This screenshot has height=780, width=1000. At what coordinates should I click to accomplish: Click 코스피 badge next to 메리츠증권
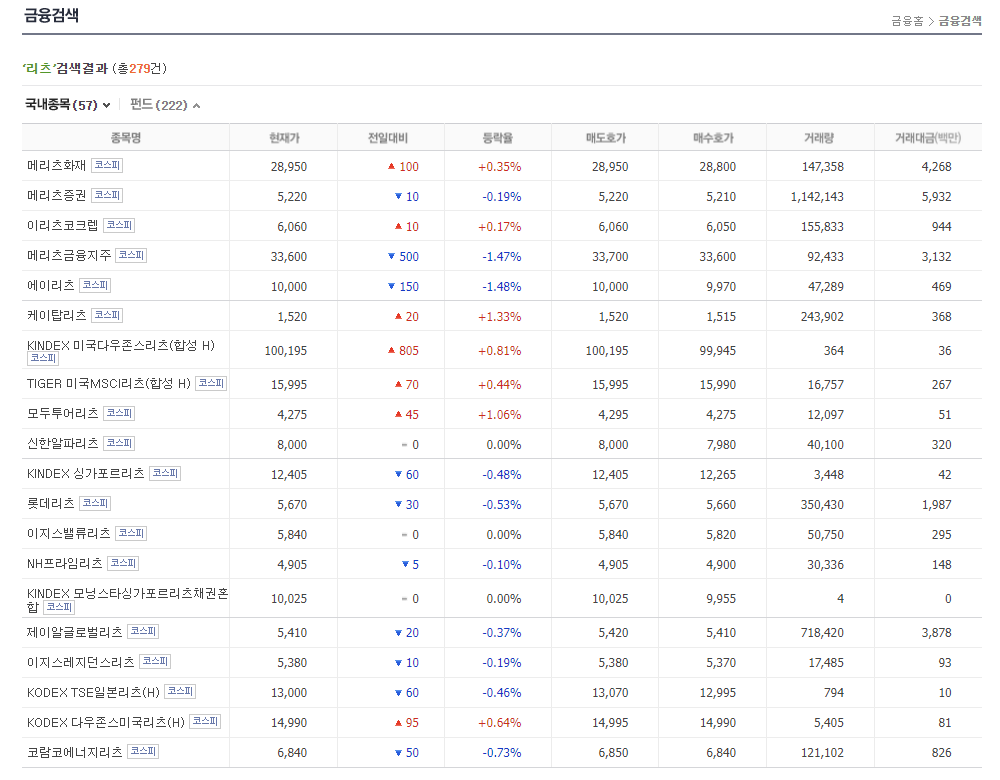[x=107, y=195]
